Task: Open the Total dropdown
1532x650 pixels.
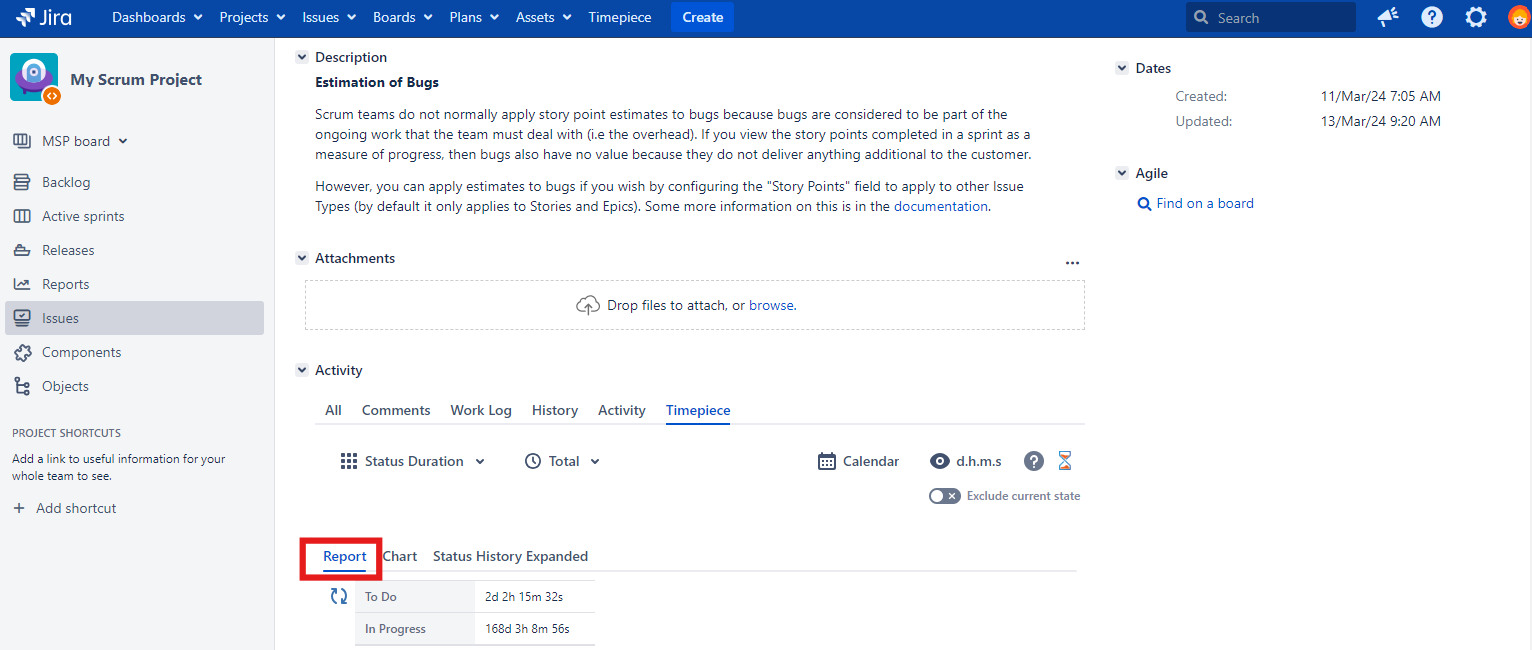Action: 562,461
